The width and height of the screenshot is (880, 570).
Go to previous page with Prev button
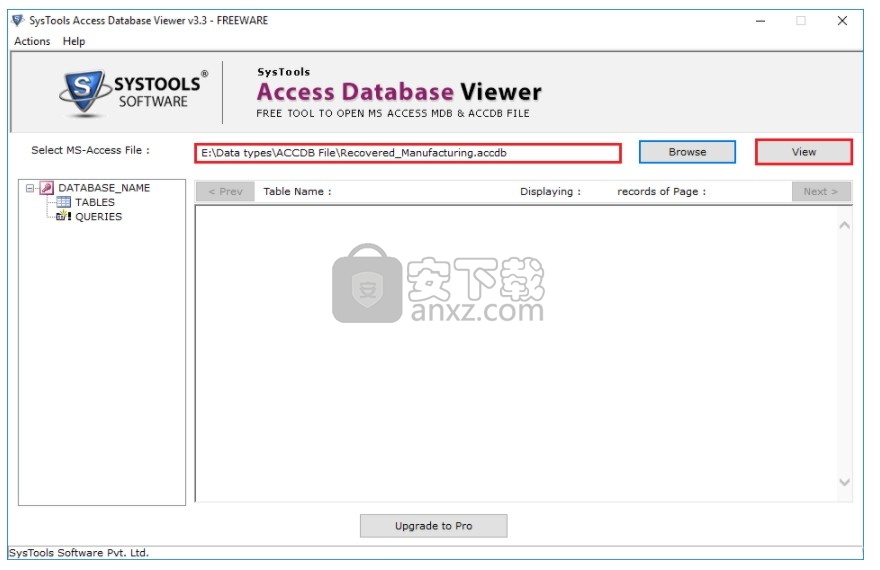[x=225, y=191]
